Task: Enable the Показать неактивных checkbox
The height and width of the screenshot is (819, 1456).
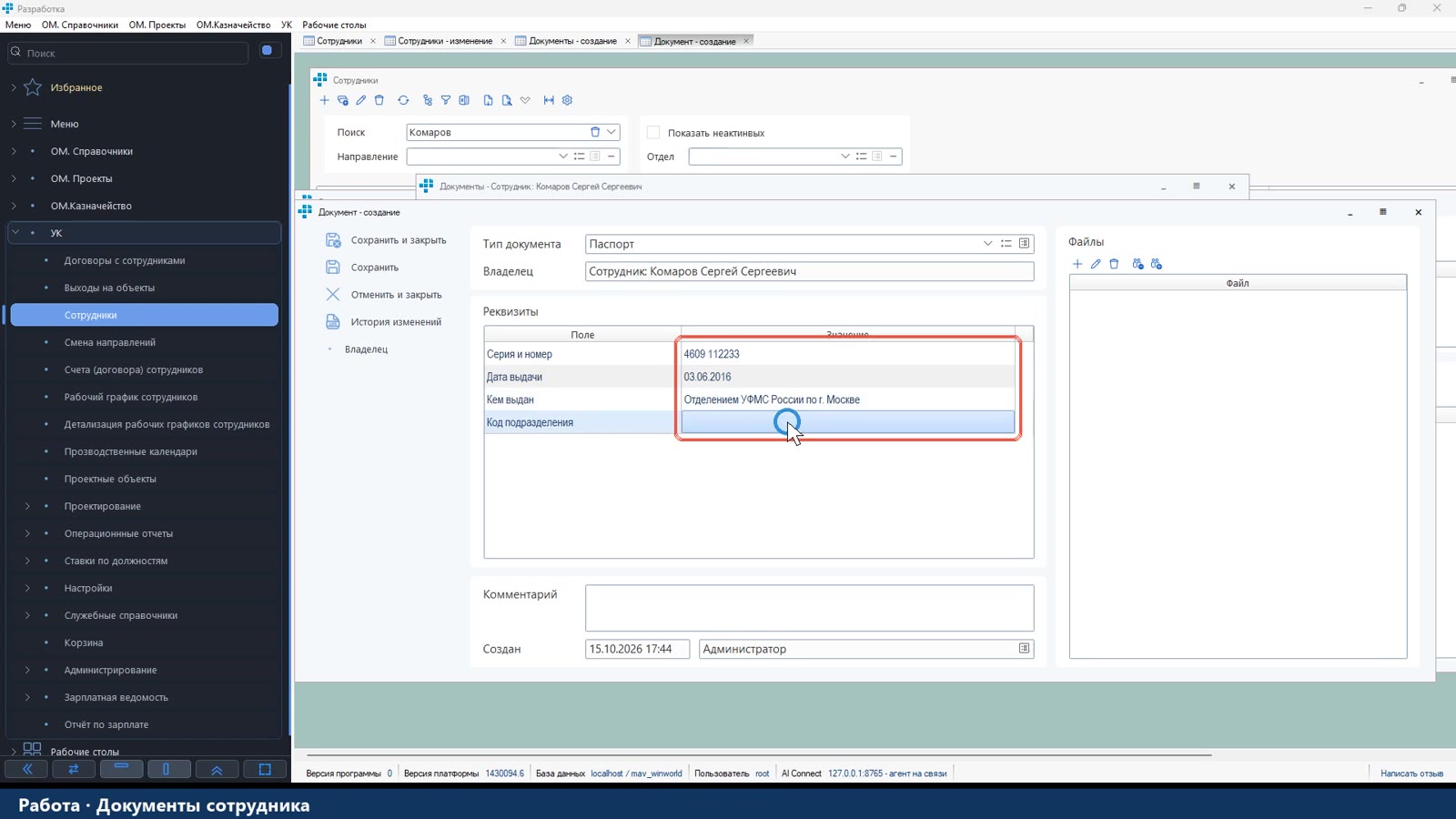Action: (653, 133)
